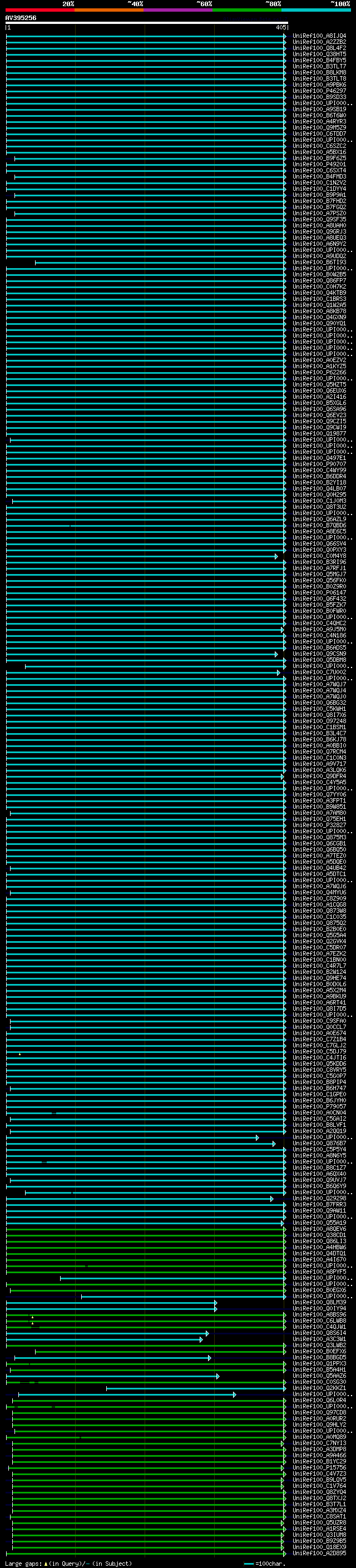
Task: Select the UniRef100_A4I670 label
Action: pyautogui.click(x=319, y=1259)
